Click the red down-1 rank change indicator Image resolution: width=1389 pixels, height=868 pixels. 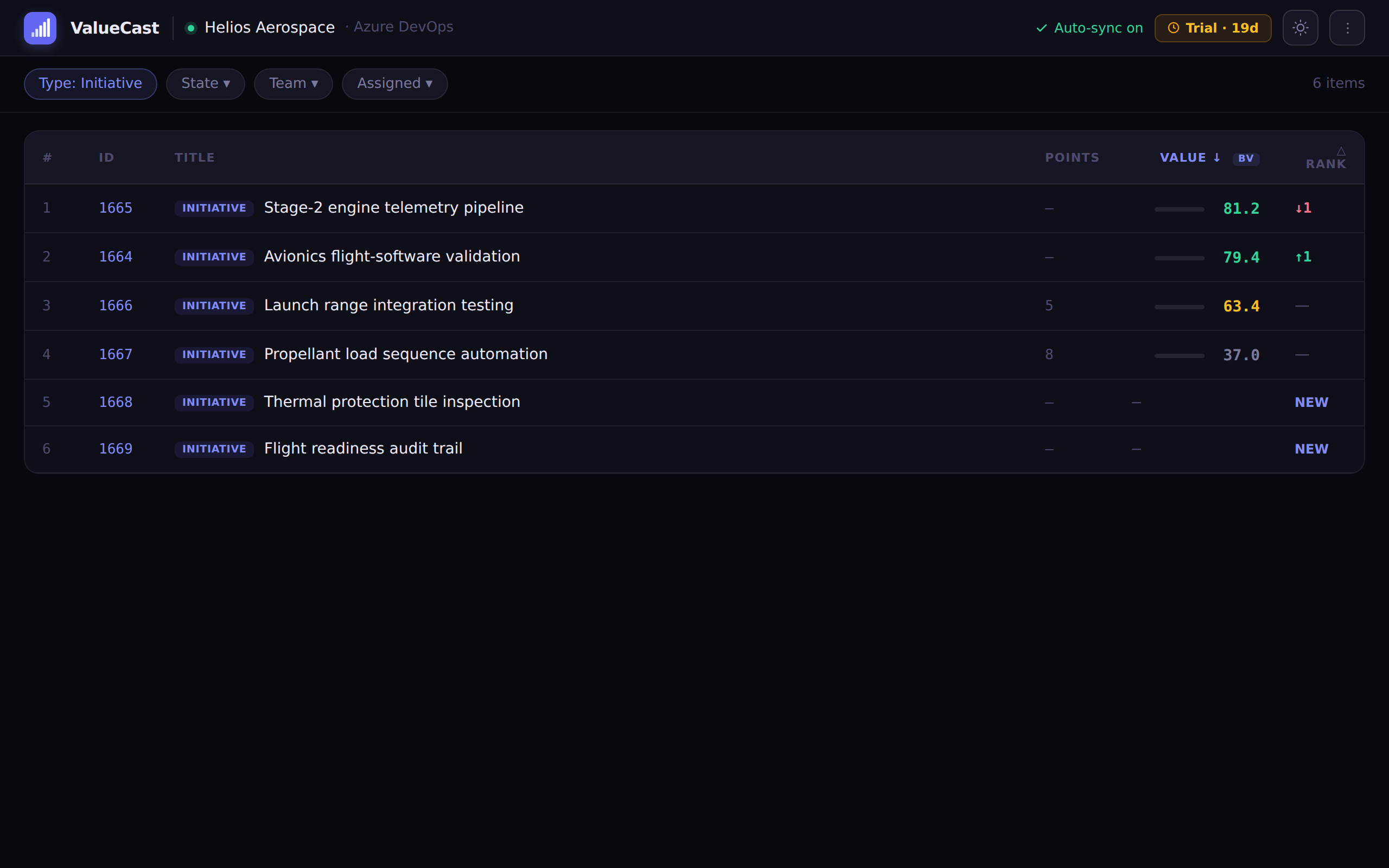coord(1303,208)
